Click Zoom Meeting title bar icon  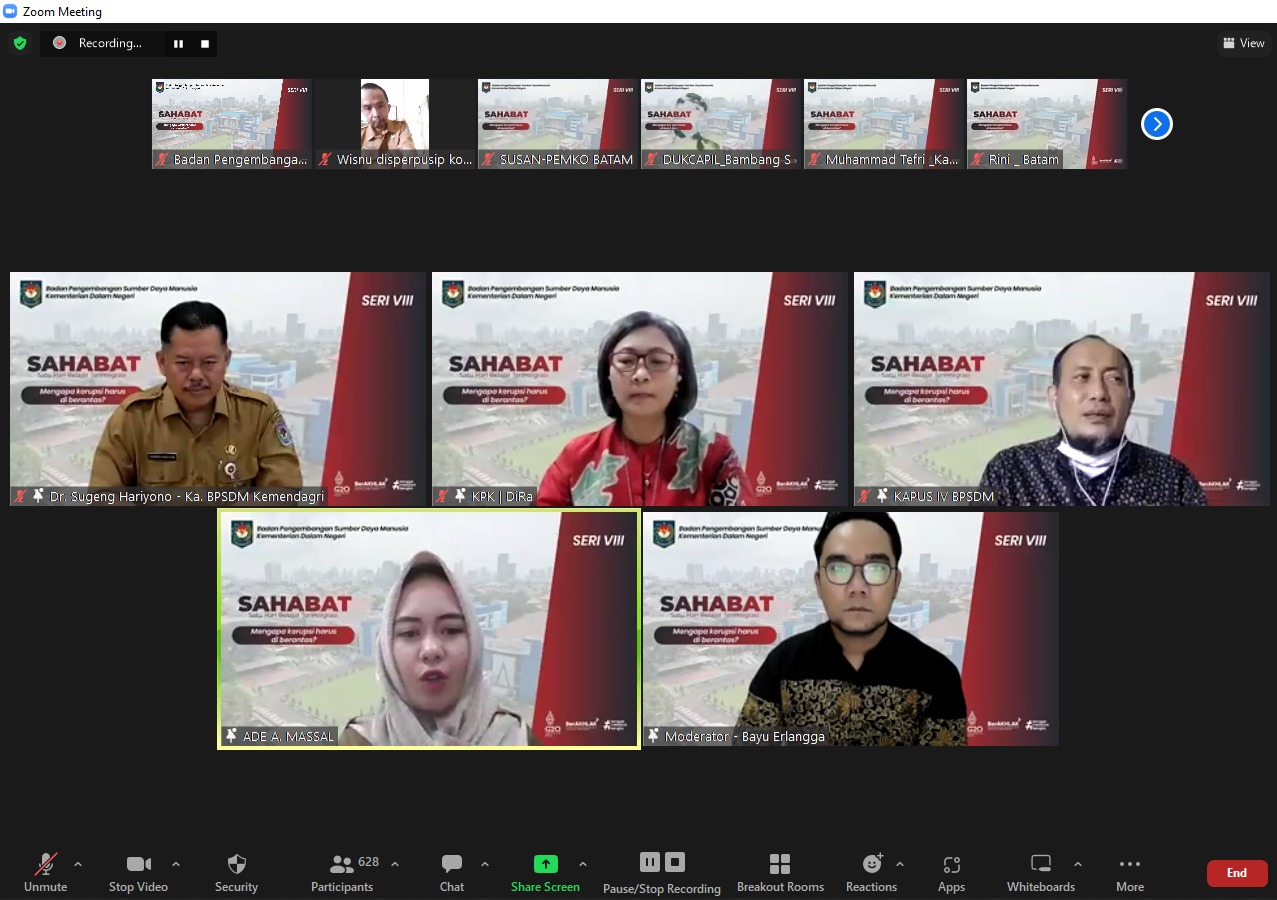point(10,11)
